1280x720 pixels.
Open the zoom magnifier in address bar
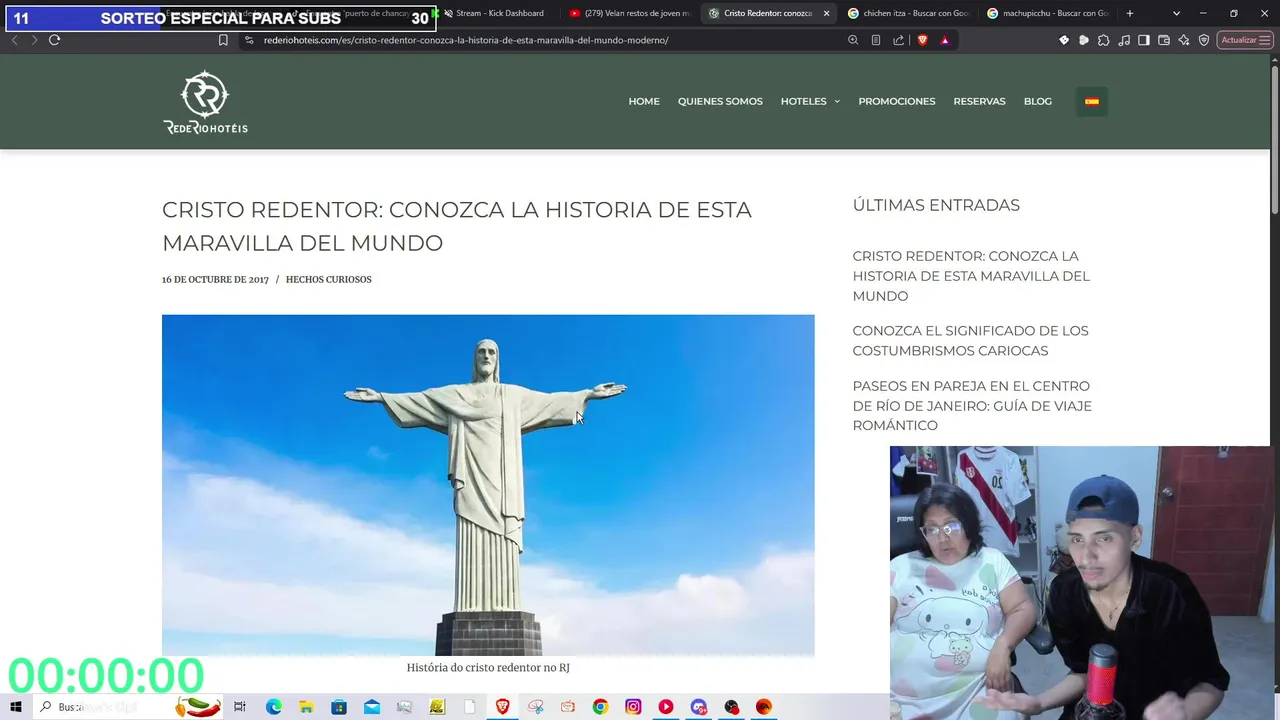tap(853, 40)
